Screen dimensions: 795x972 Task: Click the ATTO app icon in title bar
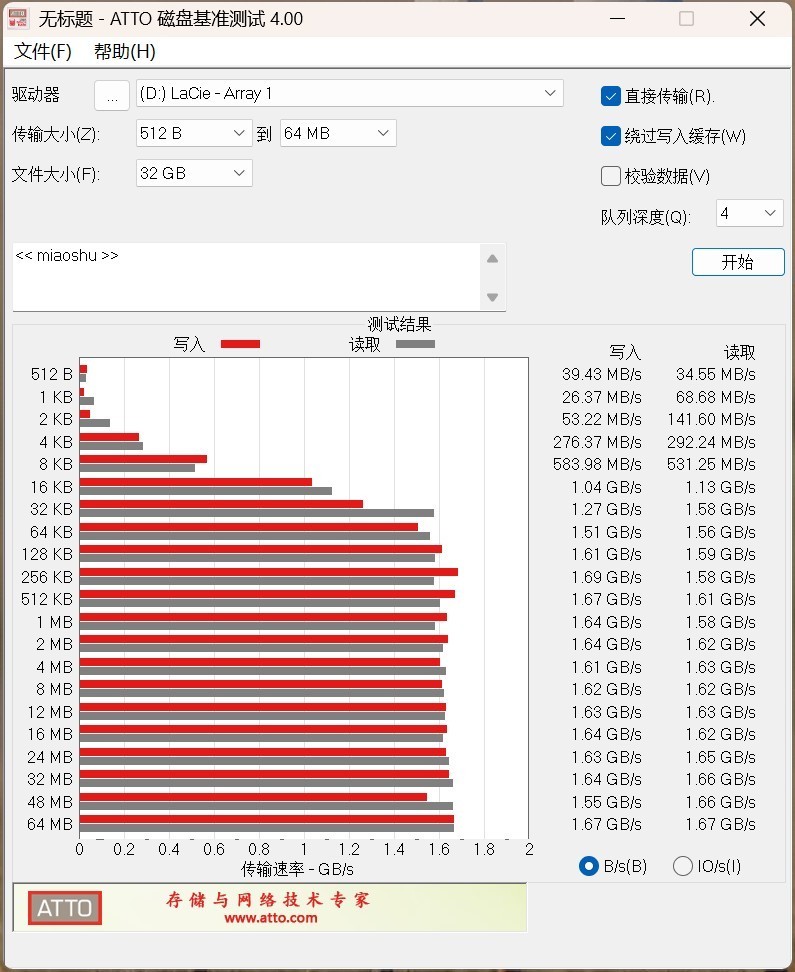pos(17,19)
